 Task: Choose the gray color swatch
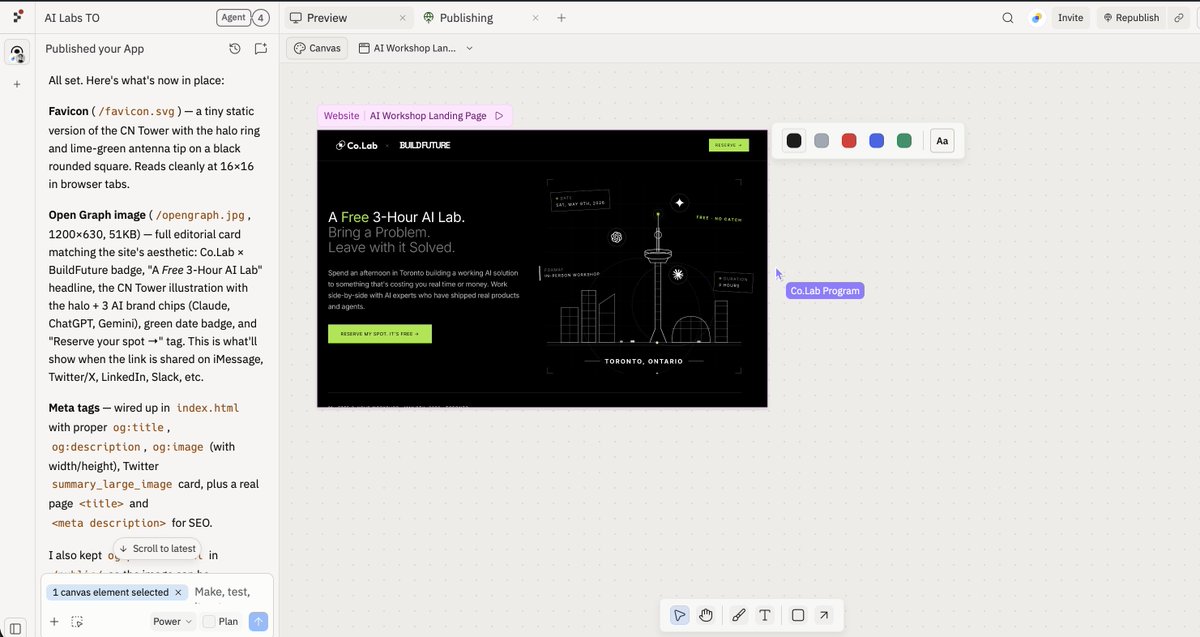tap(821, 141)
